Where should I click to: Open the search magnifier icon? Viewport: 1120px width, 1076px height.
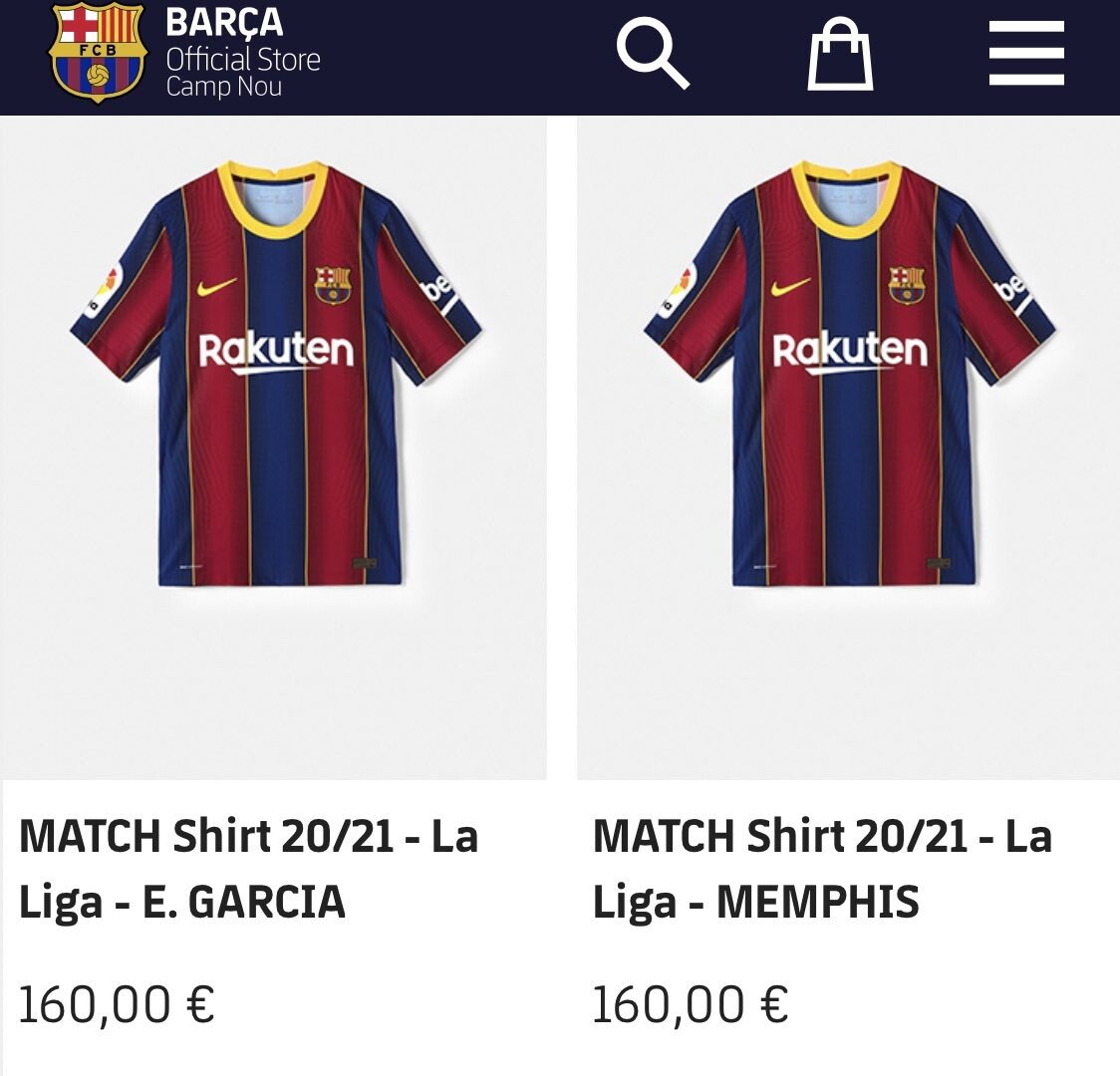click(653, 53)
